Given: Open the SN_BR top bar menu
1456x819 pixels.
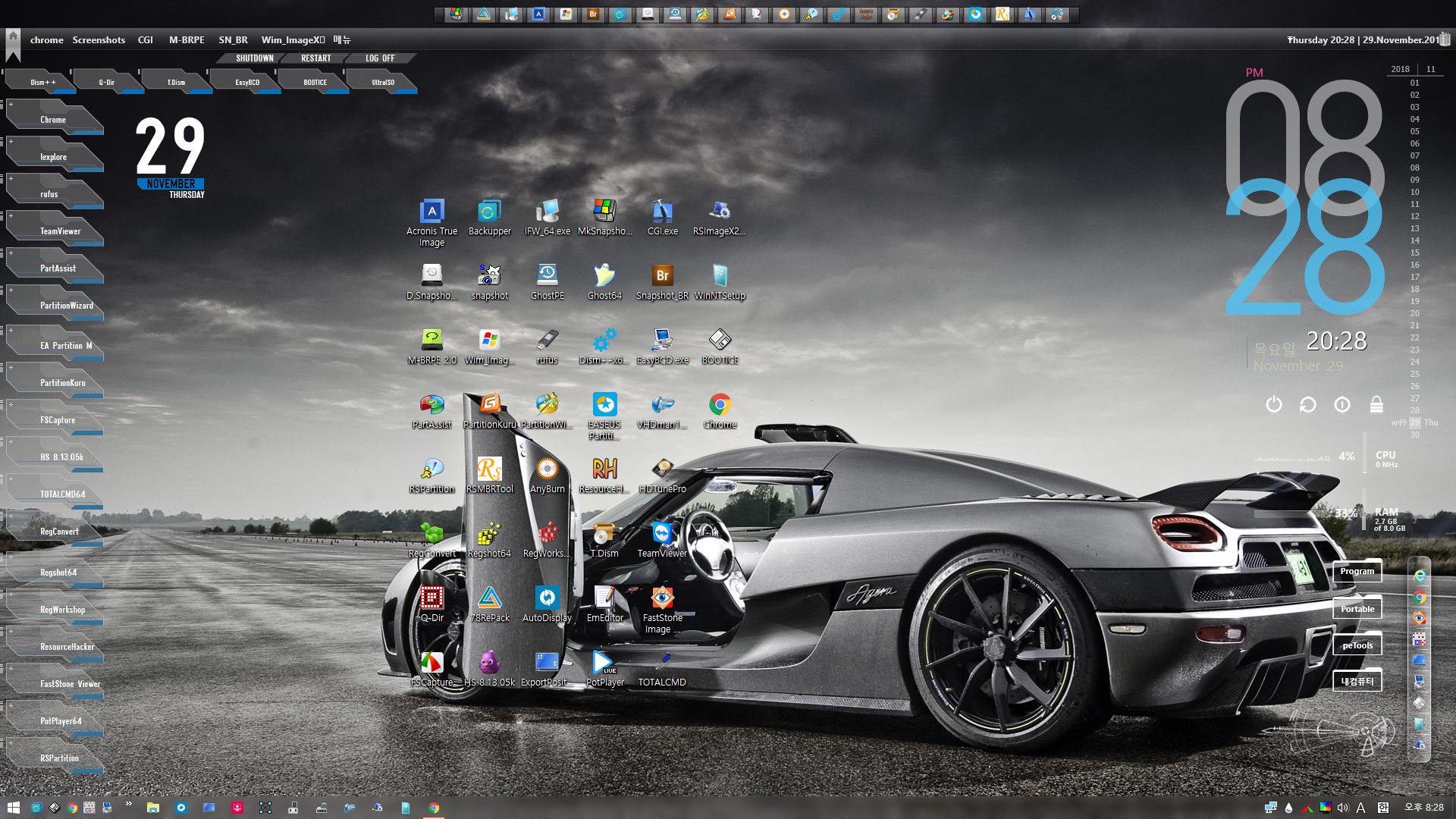Looking at the screenshot, I should point(233,39).
